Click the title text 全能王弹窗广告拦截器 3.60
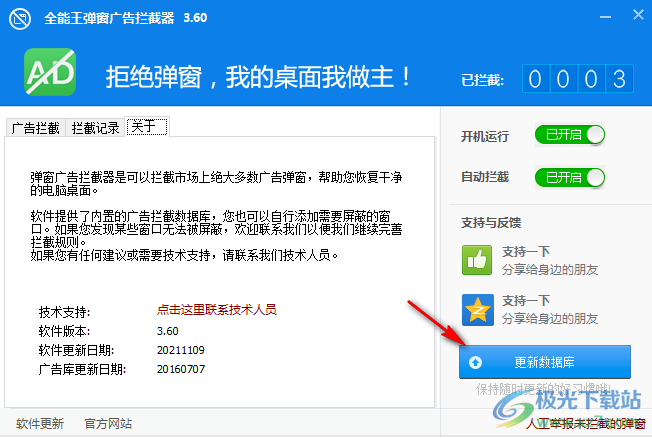 point(126,18)
